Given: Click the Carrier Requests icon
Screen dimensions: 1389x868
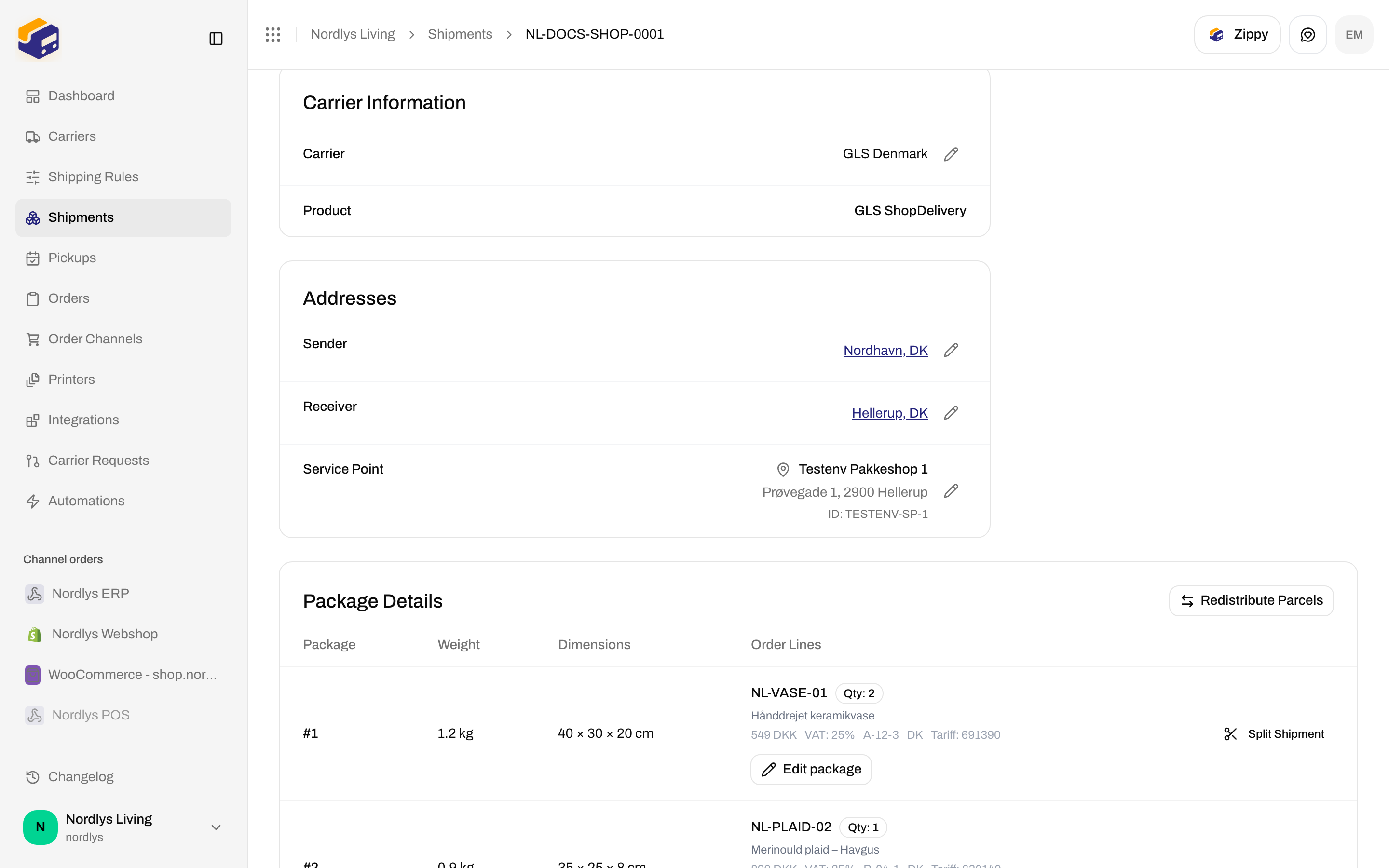Looking at the screenshot, I should 33,461.
